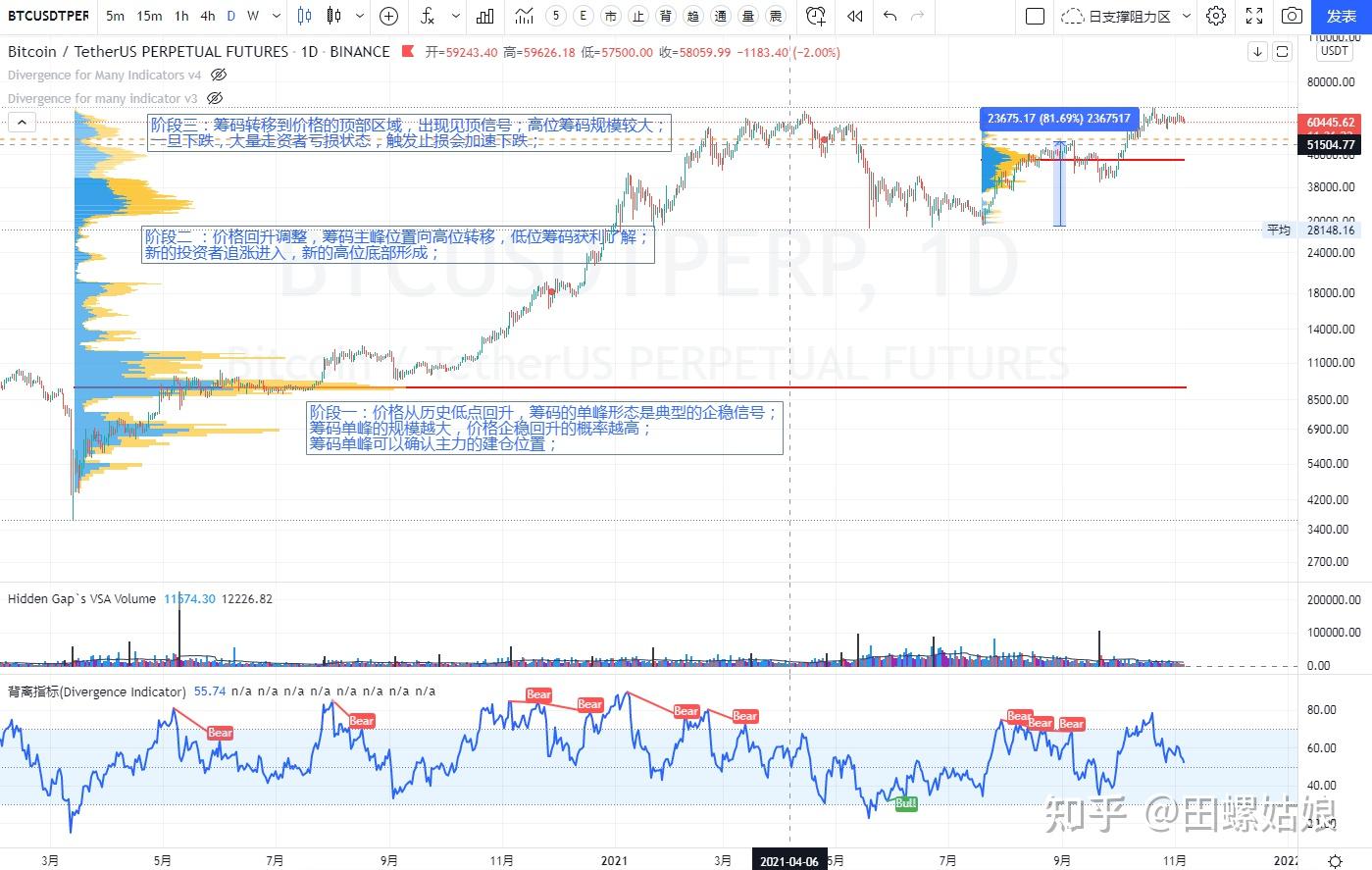Apply the template labeled 背
The image size is (1372, 870).
(x=666, y=16)
